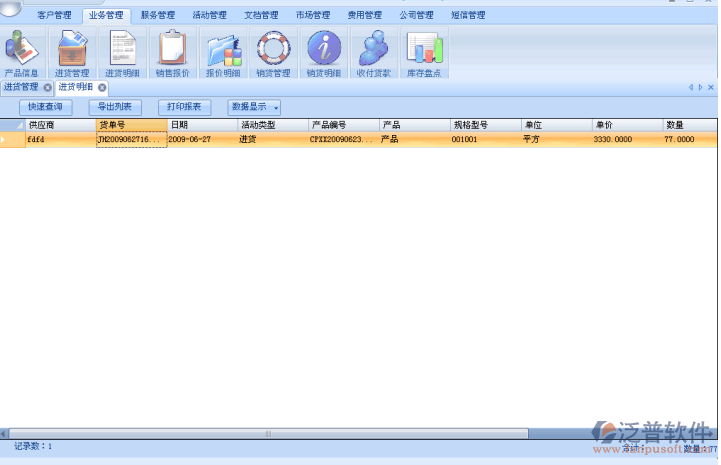This screenshot has width=721, height=465.
Task: Click the 导出列表 button
Action: [114, 107]
